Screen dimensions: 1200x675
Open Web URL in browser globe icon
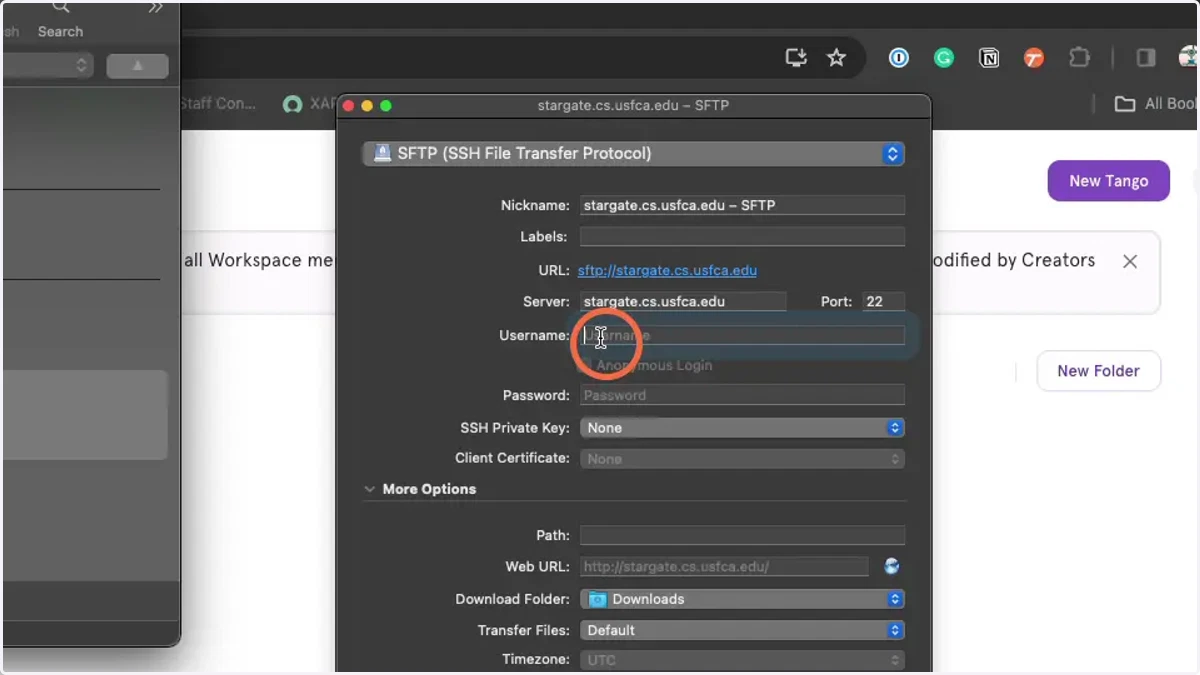892,566
